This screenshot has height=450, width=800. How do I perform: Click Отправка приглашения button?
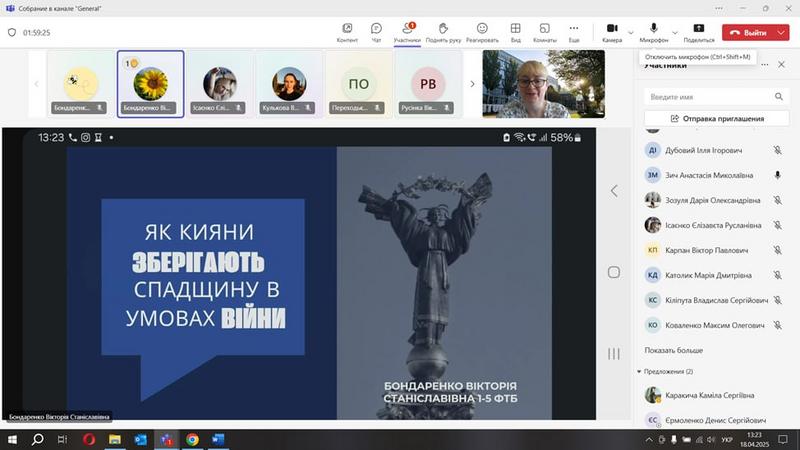pos(717,118)
